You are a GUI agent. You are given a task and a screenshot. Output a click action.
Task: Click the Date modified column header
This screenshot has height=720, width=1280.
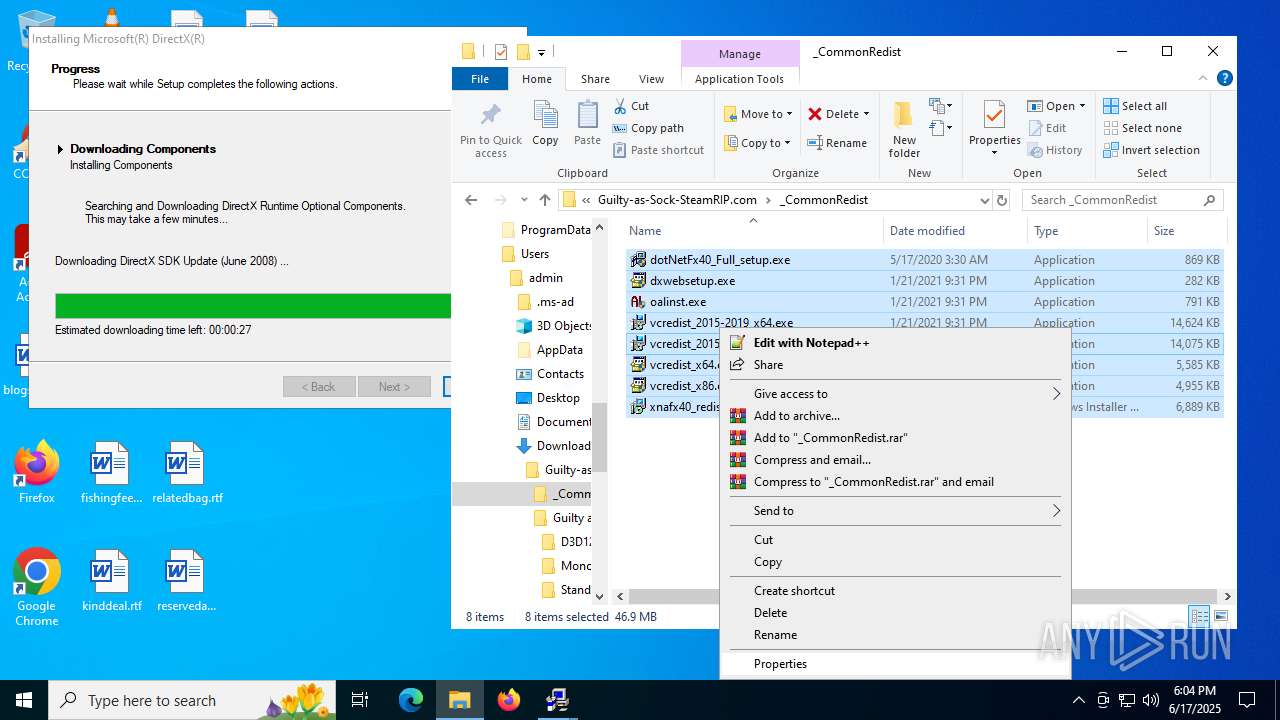(955, 230)
